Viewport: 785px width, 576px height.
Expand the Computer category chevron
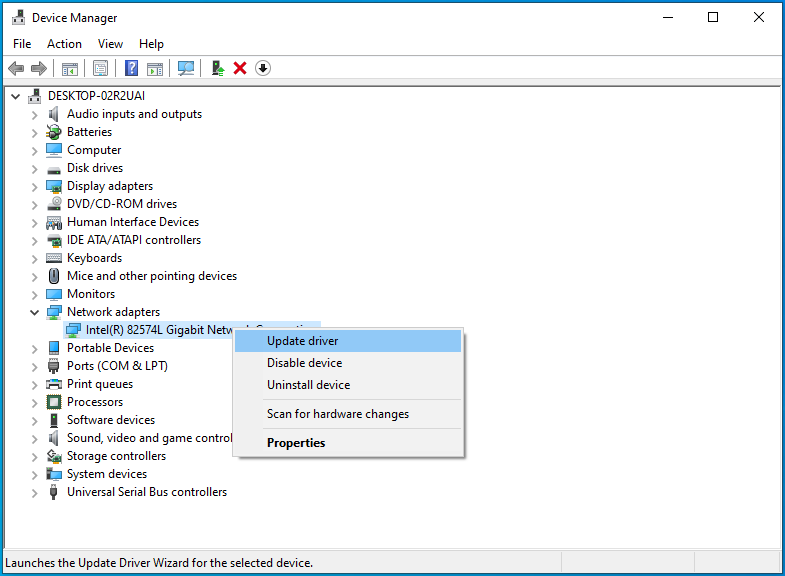click(x=35, y=151)
